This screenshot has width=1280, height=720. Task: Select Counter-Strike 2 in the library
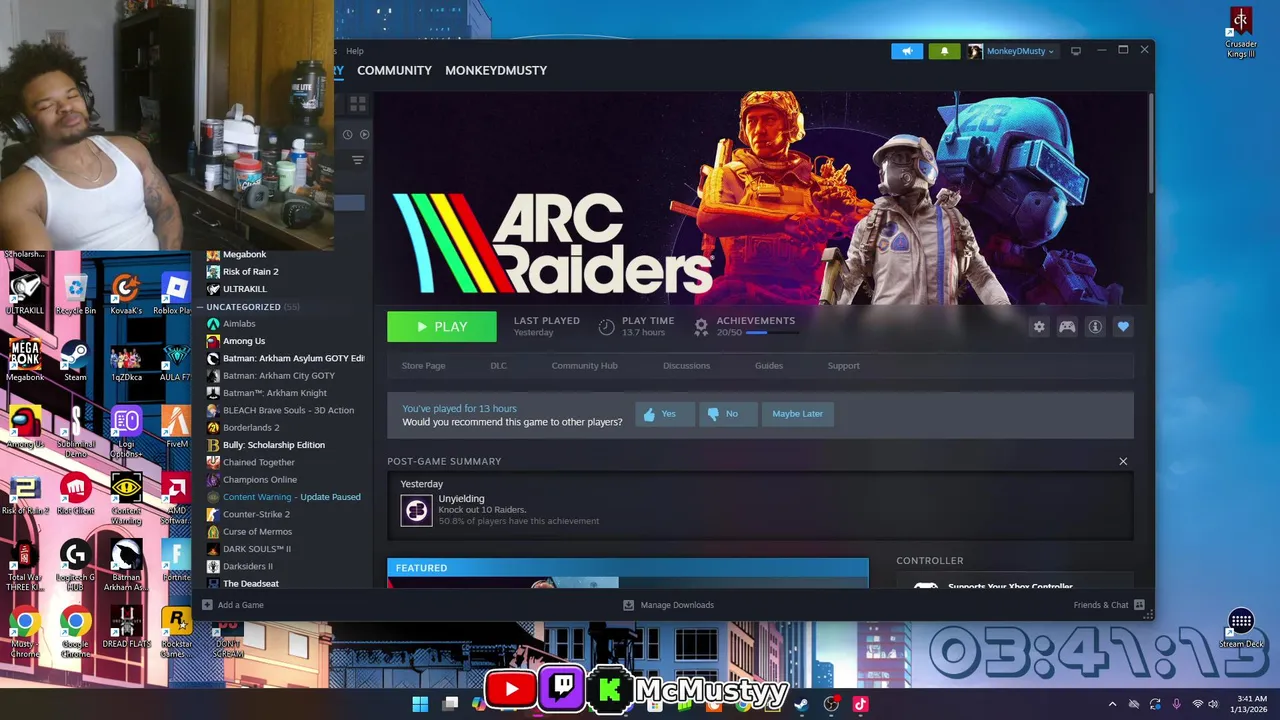tap(256, 514)
